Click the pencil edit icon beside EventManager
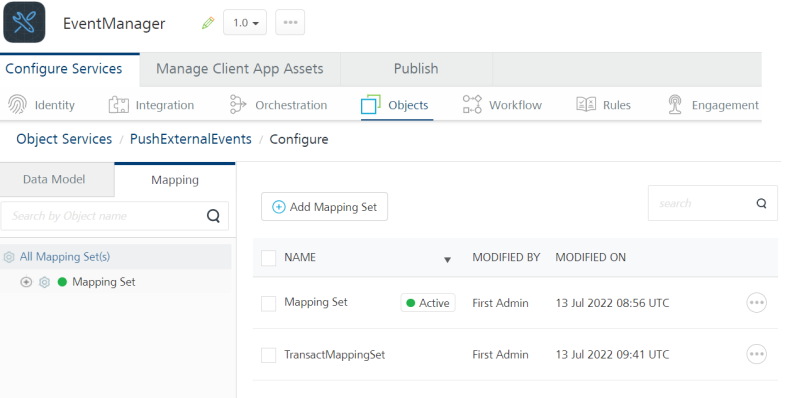785x398 pixels. (208, 23)
